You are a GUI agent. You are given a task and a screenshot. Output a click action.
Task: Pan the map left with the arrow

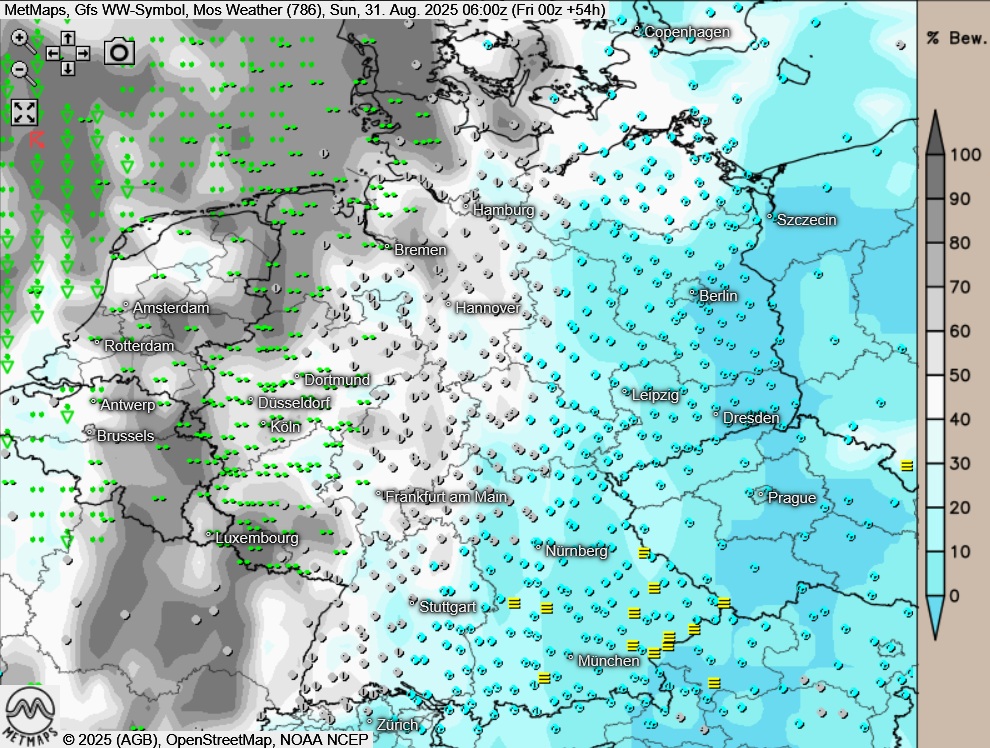[x=52, y=53]
